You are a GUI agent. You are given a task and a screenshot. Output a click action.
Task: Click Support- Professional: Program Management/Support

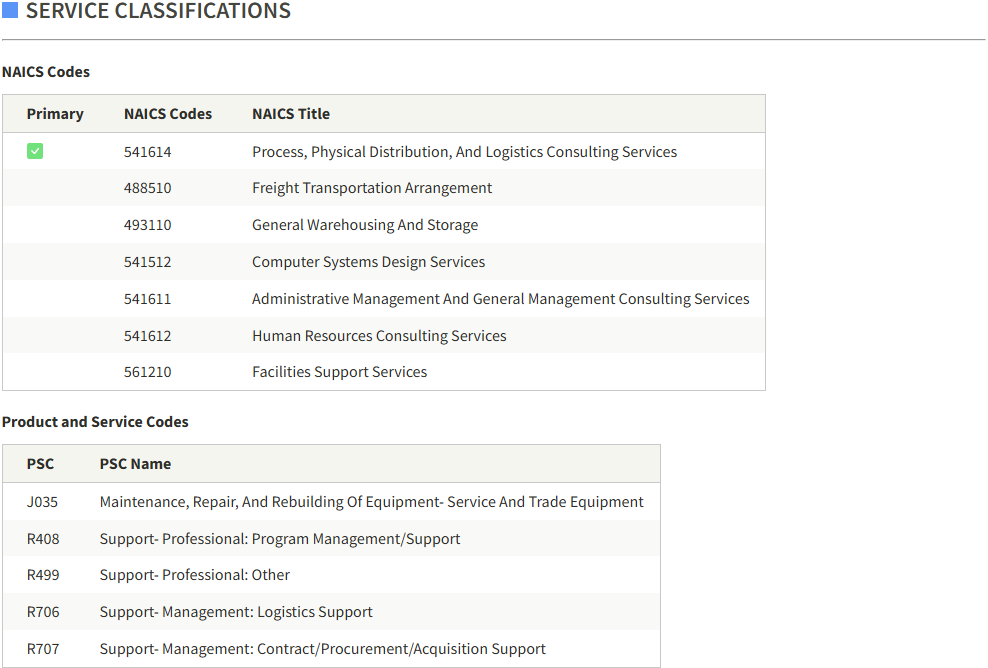tap(280, 539)
